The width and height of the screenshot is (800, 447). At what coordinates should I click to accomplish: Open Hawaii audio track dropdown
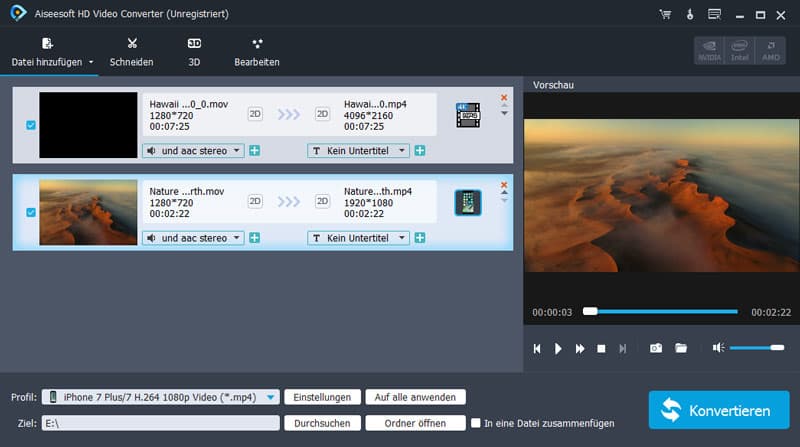pos(193,151)
